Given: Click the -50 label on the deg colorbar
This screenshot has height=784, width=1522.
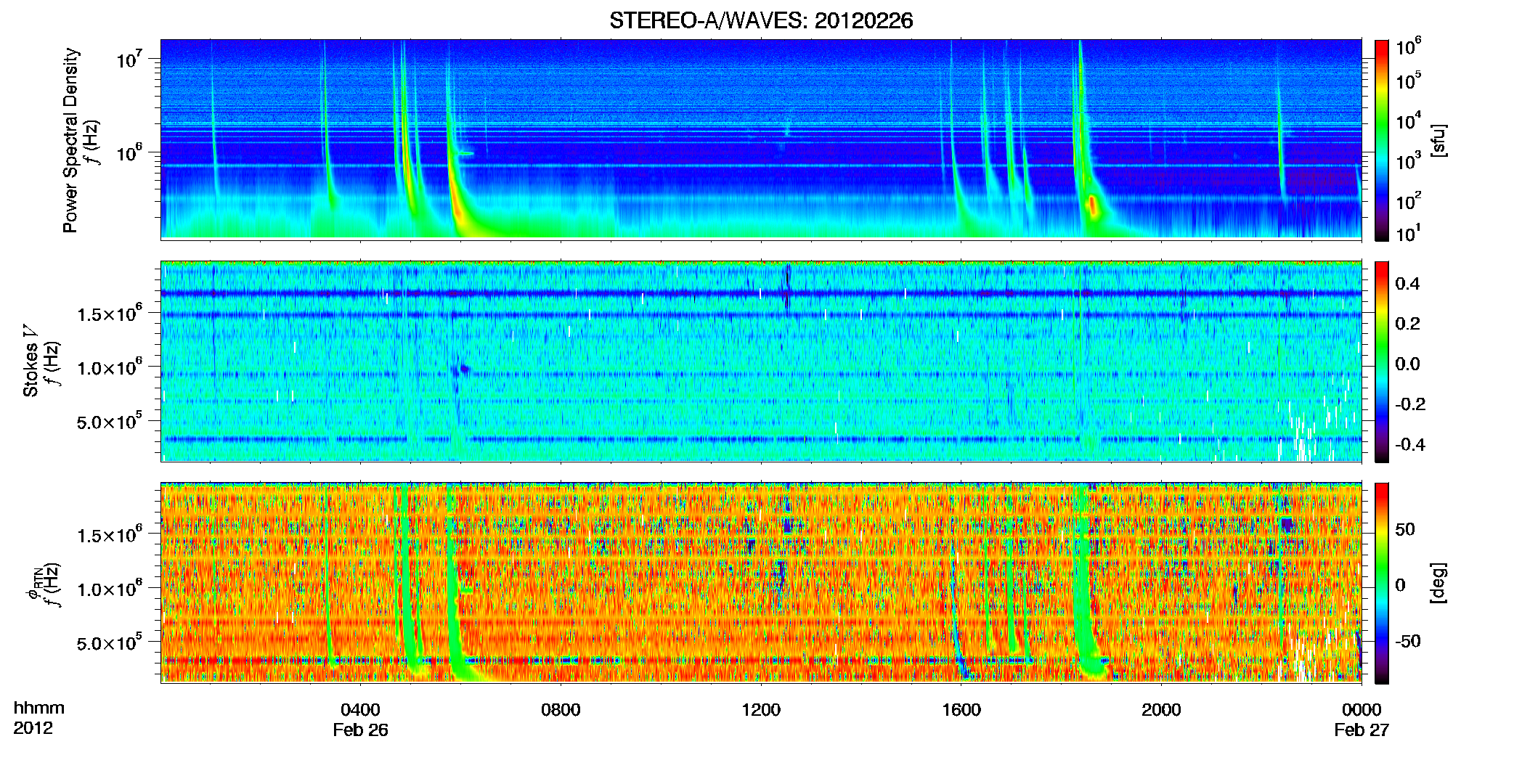Looking at the screenshot, I should [x=1408, y=642].
